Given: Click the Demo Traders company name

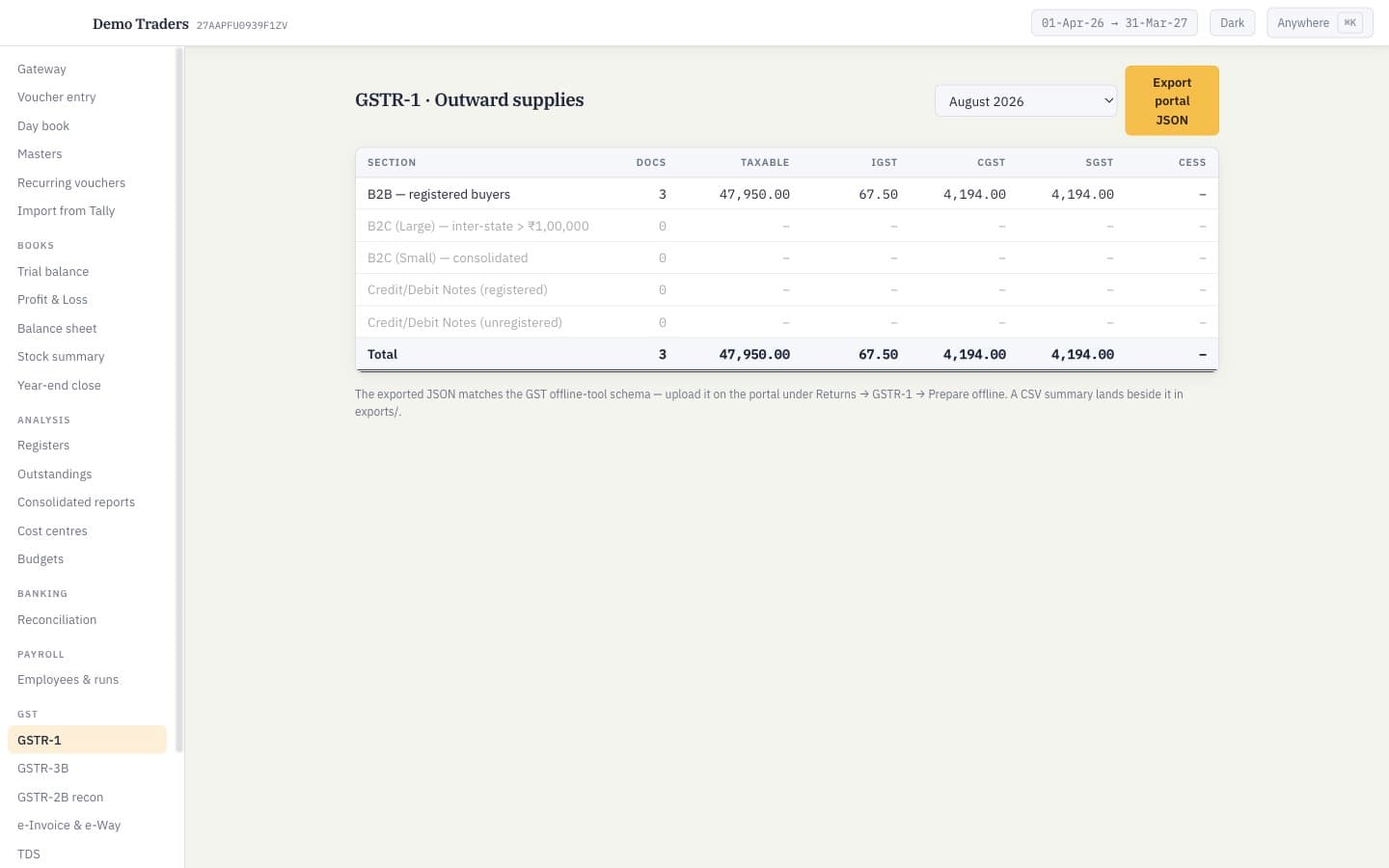Looking at the screenshot, I should 141,23.
